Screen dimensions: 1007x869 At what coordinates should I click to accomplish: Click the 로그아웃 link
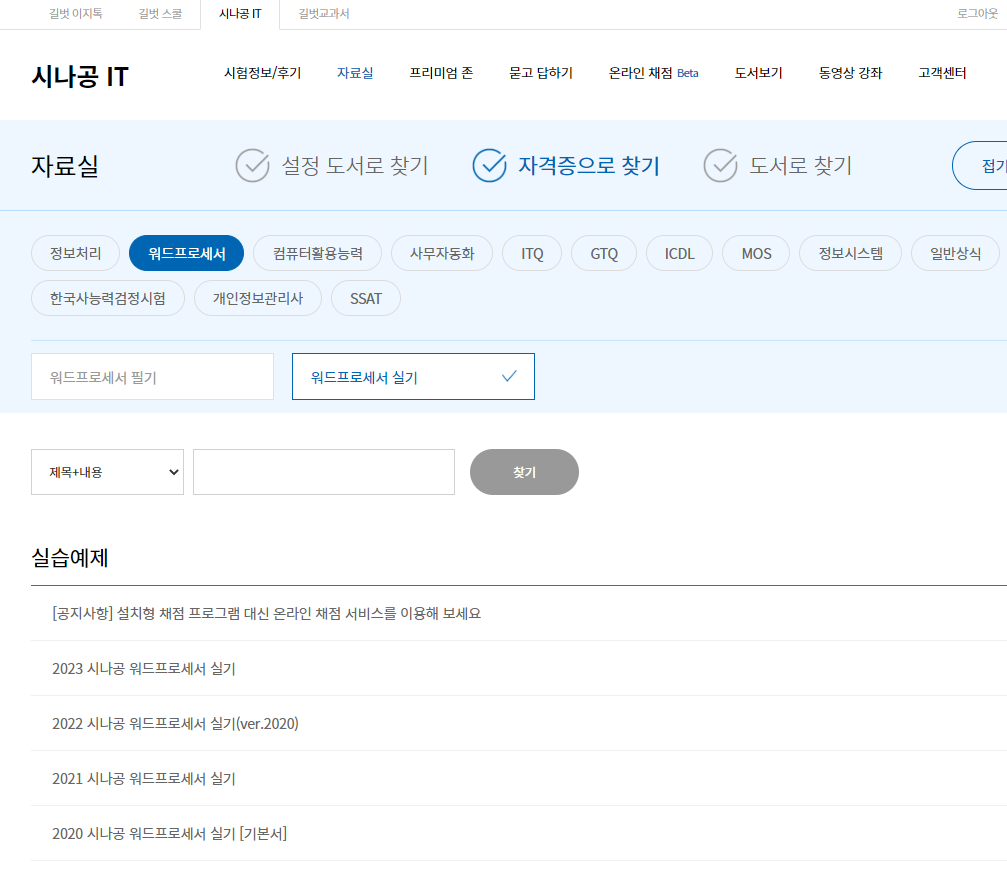coord(977,14)
